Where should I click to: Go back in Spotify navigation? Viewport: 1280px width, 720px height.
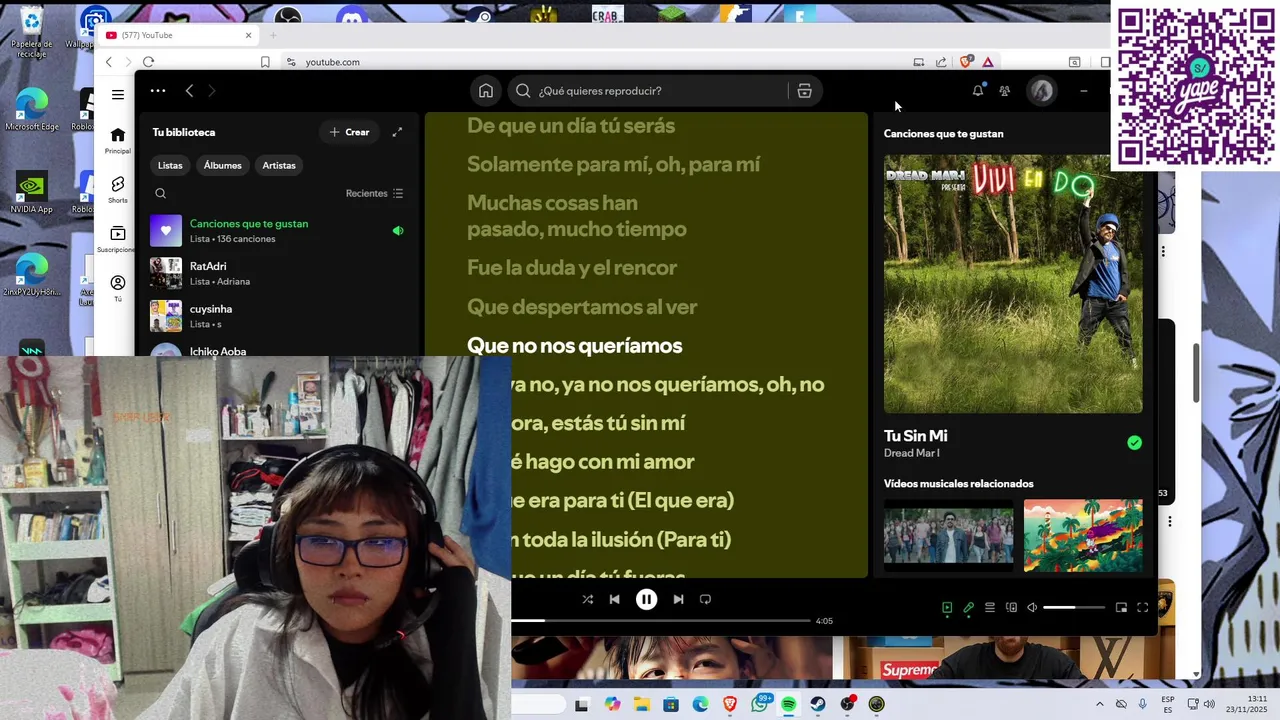point(189,91)
